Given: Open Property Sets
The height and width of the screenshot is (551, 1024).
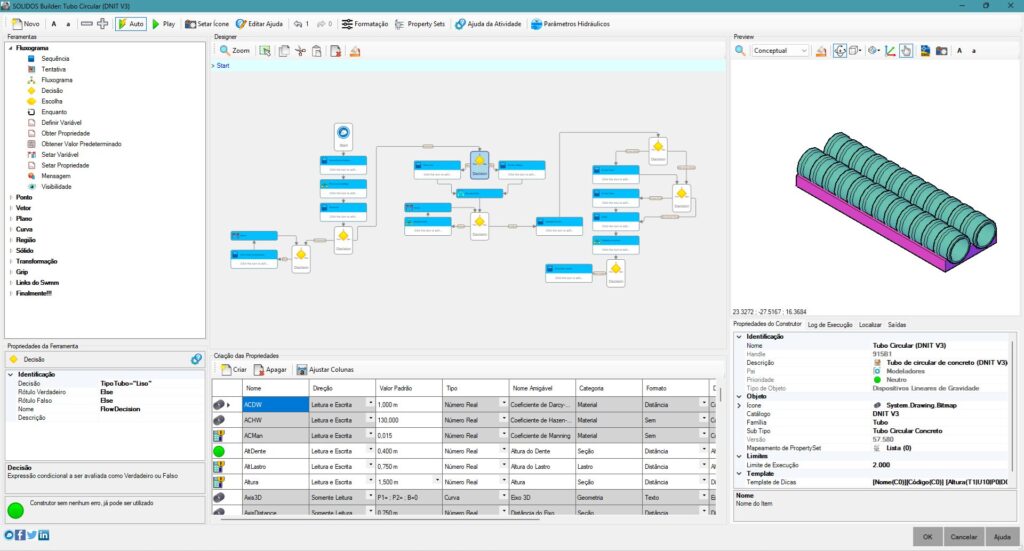Looking at the screenshot, I should click(420, 24).
